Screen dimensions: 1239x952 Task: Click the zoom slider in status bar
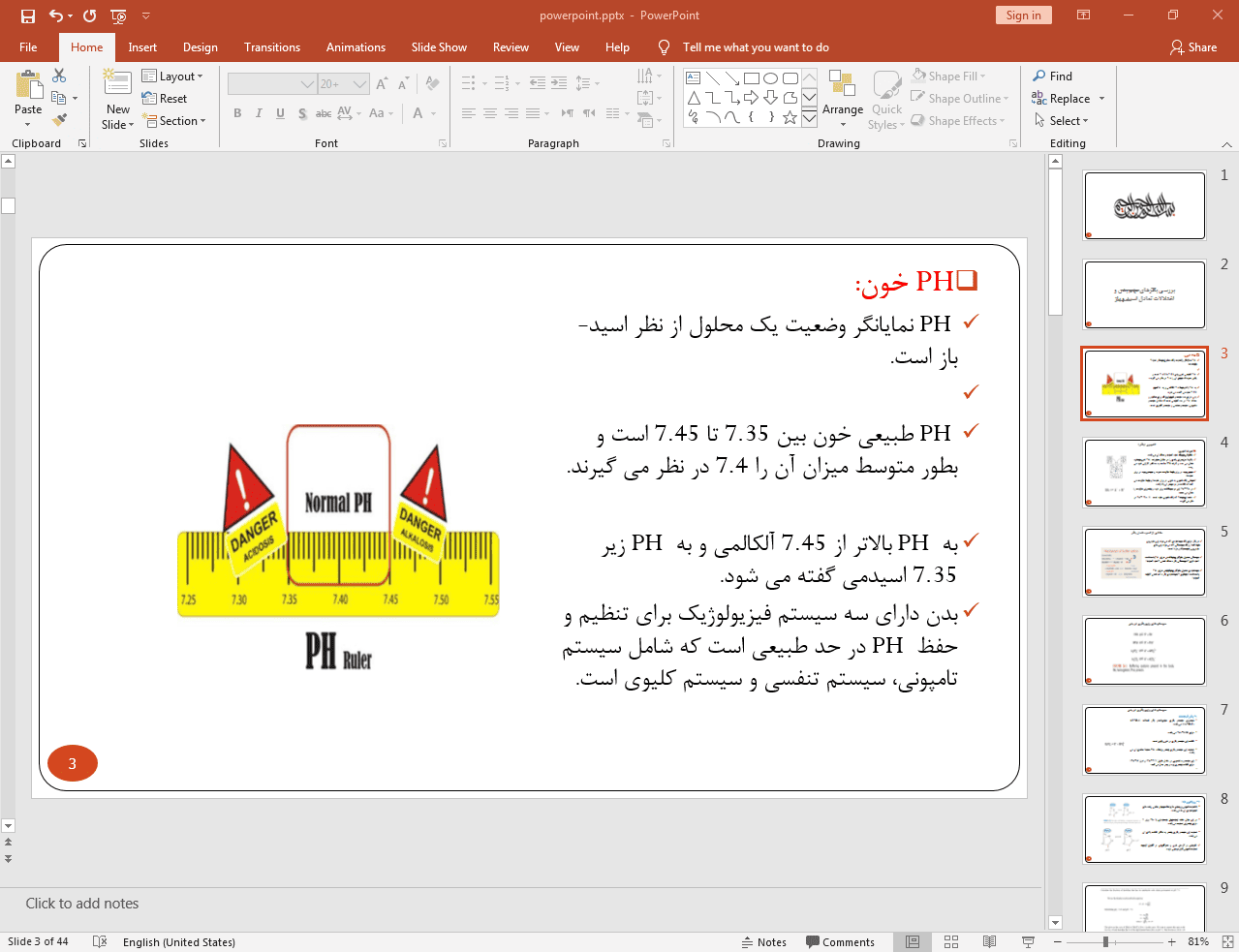click(x=1105, y=941)
